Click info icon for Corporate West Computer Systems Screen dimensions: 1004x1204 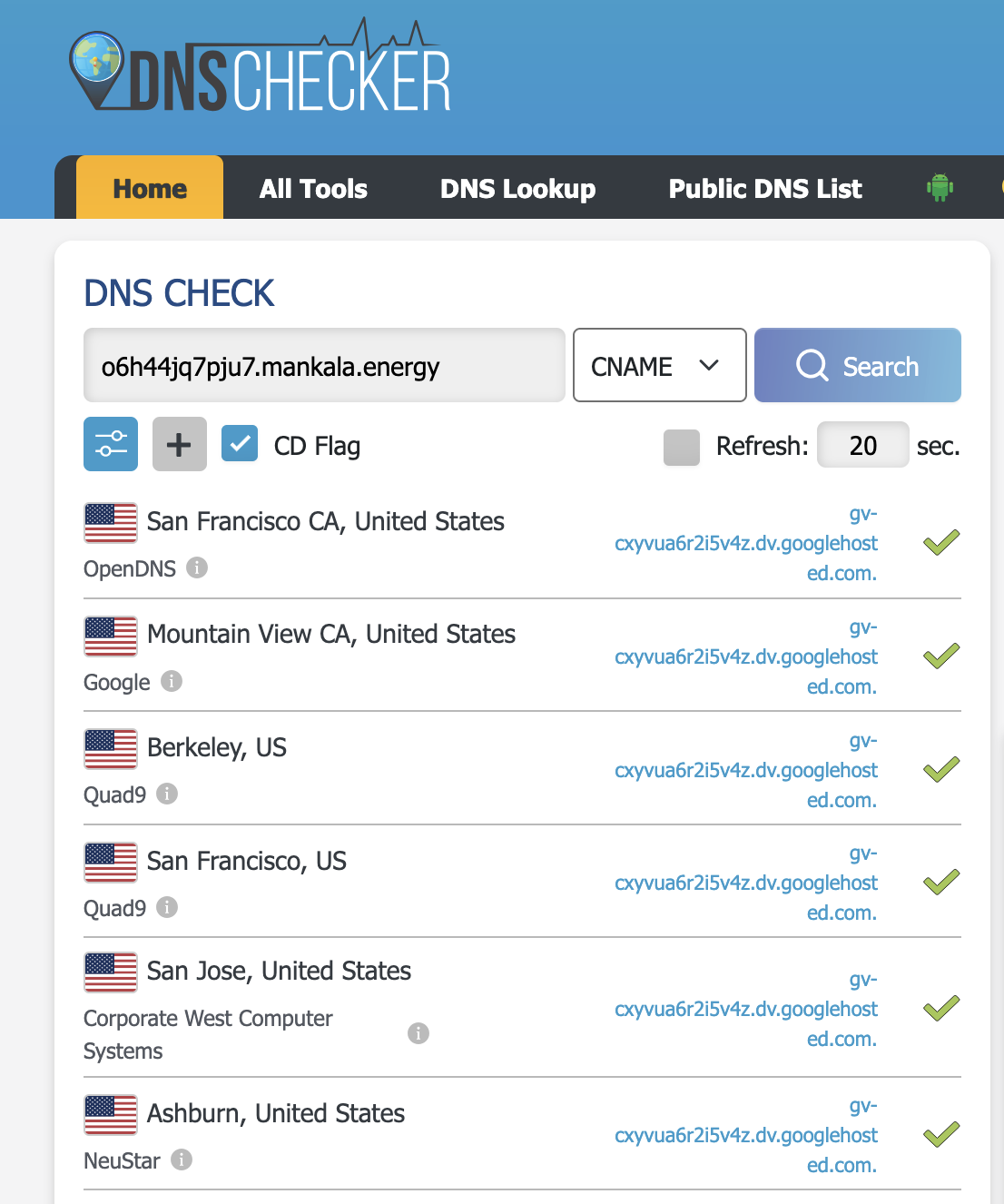tap(418, 1033)
